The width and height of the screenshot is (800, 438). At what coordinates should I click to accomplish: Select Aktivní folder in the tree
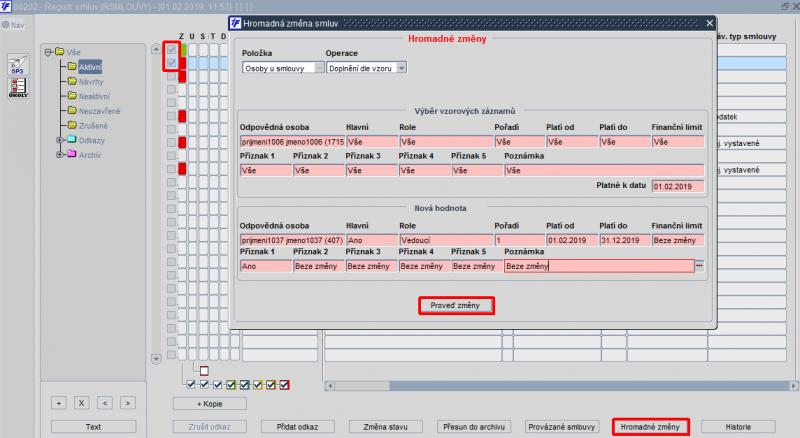(90, 67)
